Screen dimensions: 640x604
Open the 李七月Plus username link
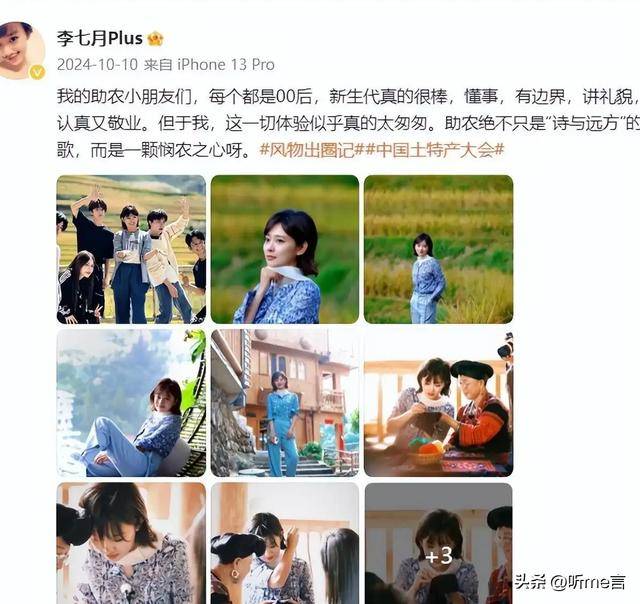pyautogui.click(x=99, y=38)
